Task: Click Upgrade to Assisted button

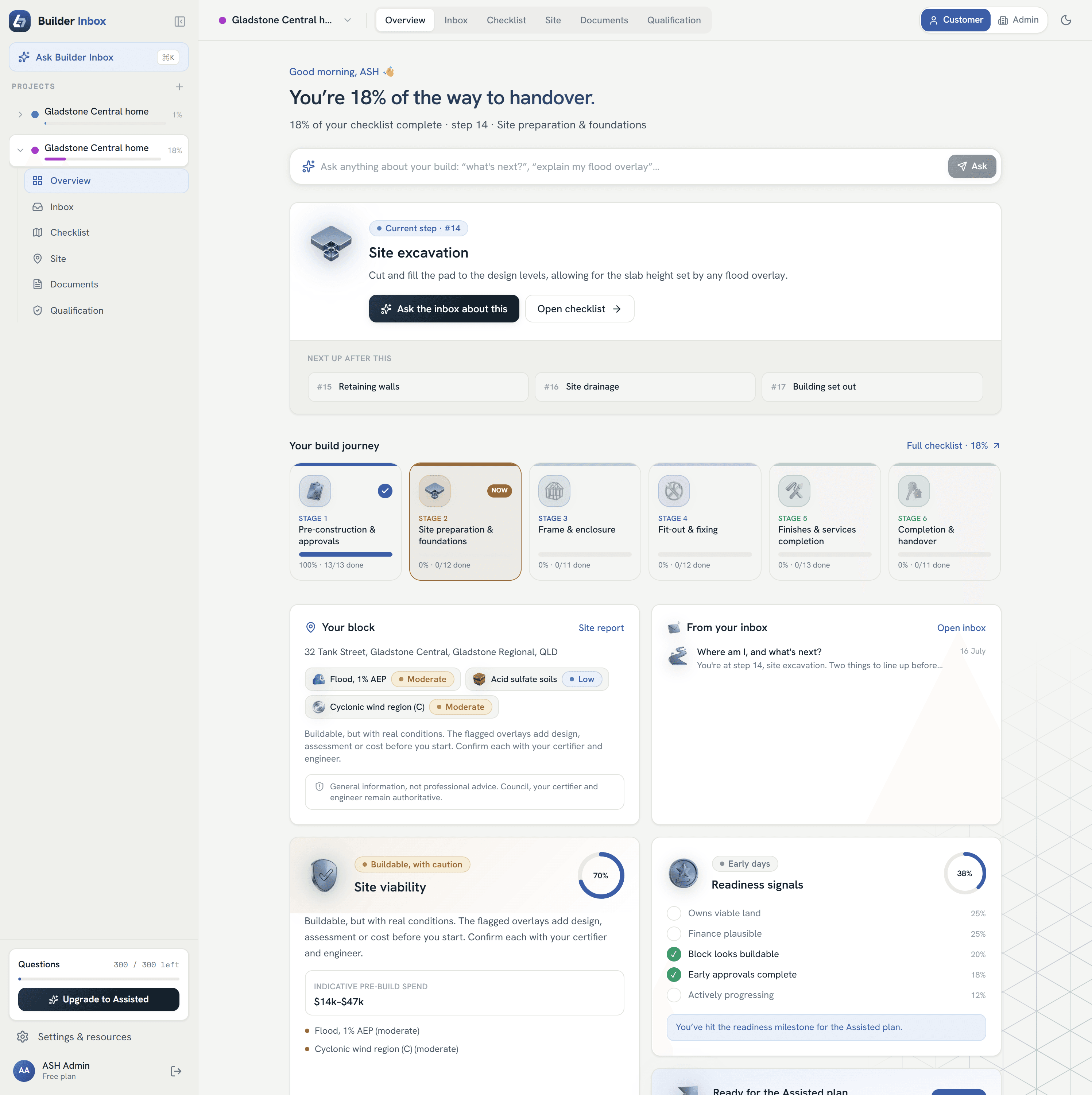Action: [x=98, y=999]
